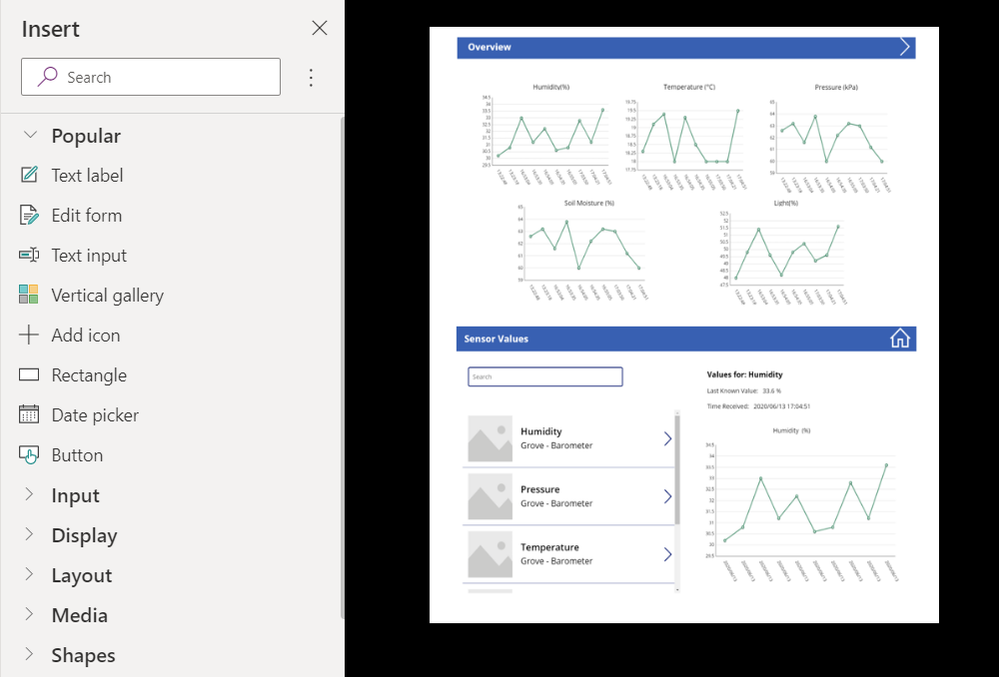Insert a Button control
The height and width of the screenshot is (677, 999).
pyautogui.click(x=76, y=455)
